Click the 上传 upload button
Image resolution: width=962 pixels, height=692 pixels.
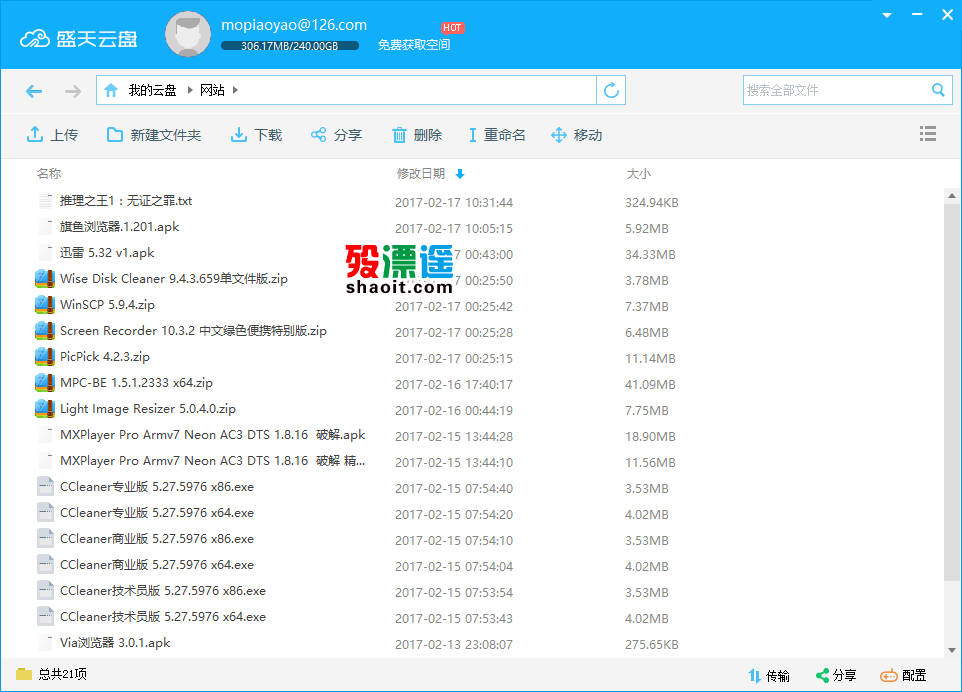(52, 135)
